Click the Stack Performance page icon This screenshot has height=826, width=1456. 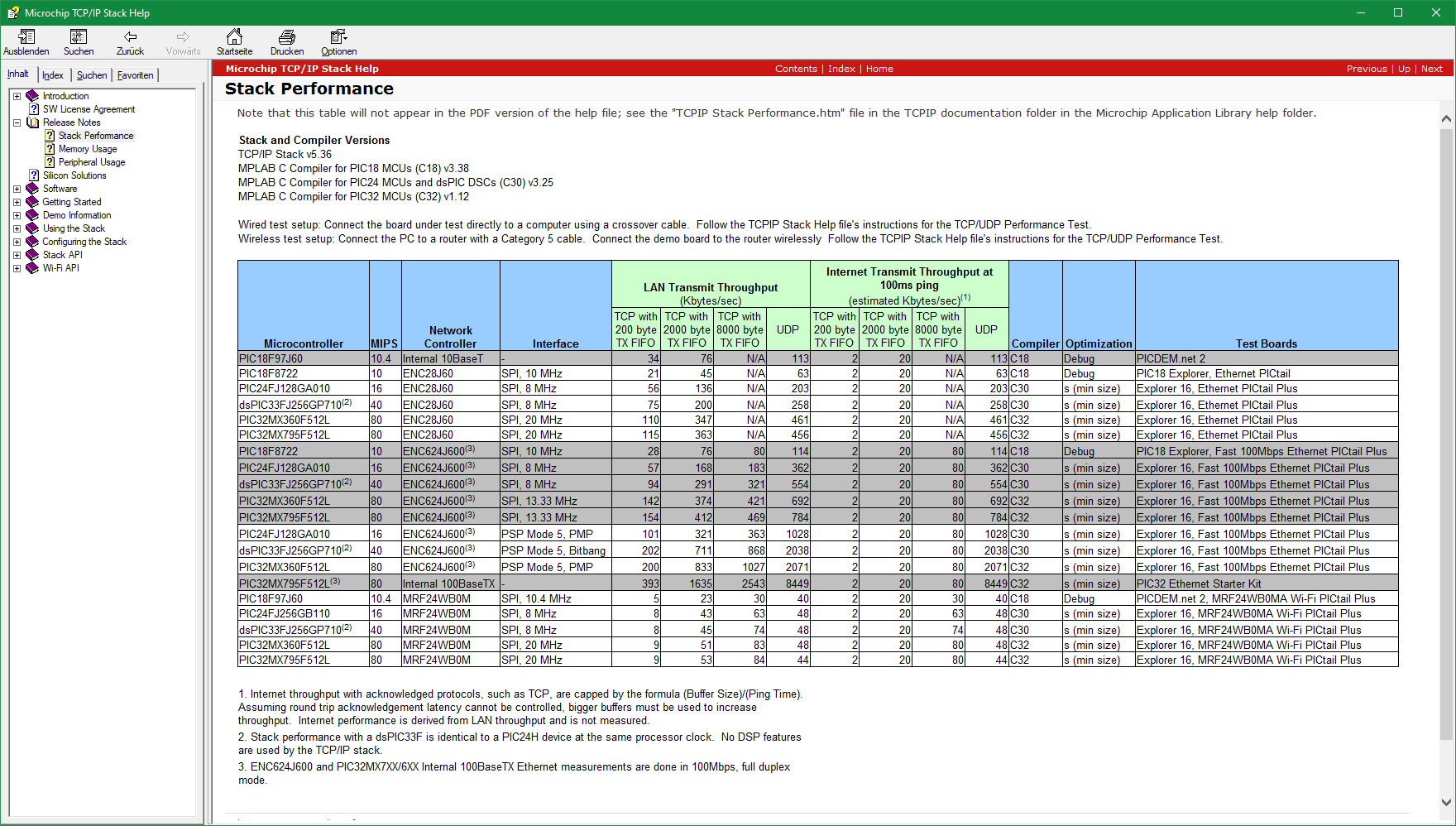tap(50, 136)
